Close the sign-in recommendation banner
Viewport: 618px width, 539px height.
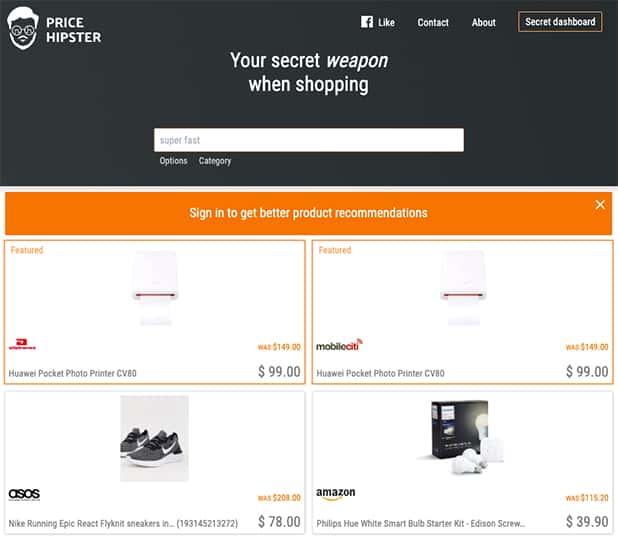point(600,204)
